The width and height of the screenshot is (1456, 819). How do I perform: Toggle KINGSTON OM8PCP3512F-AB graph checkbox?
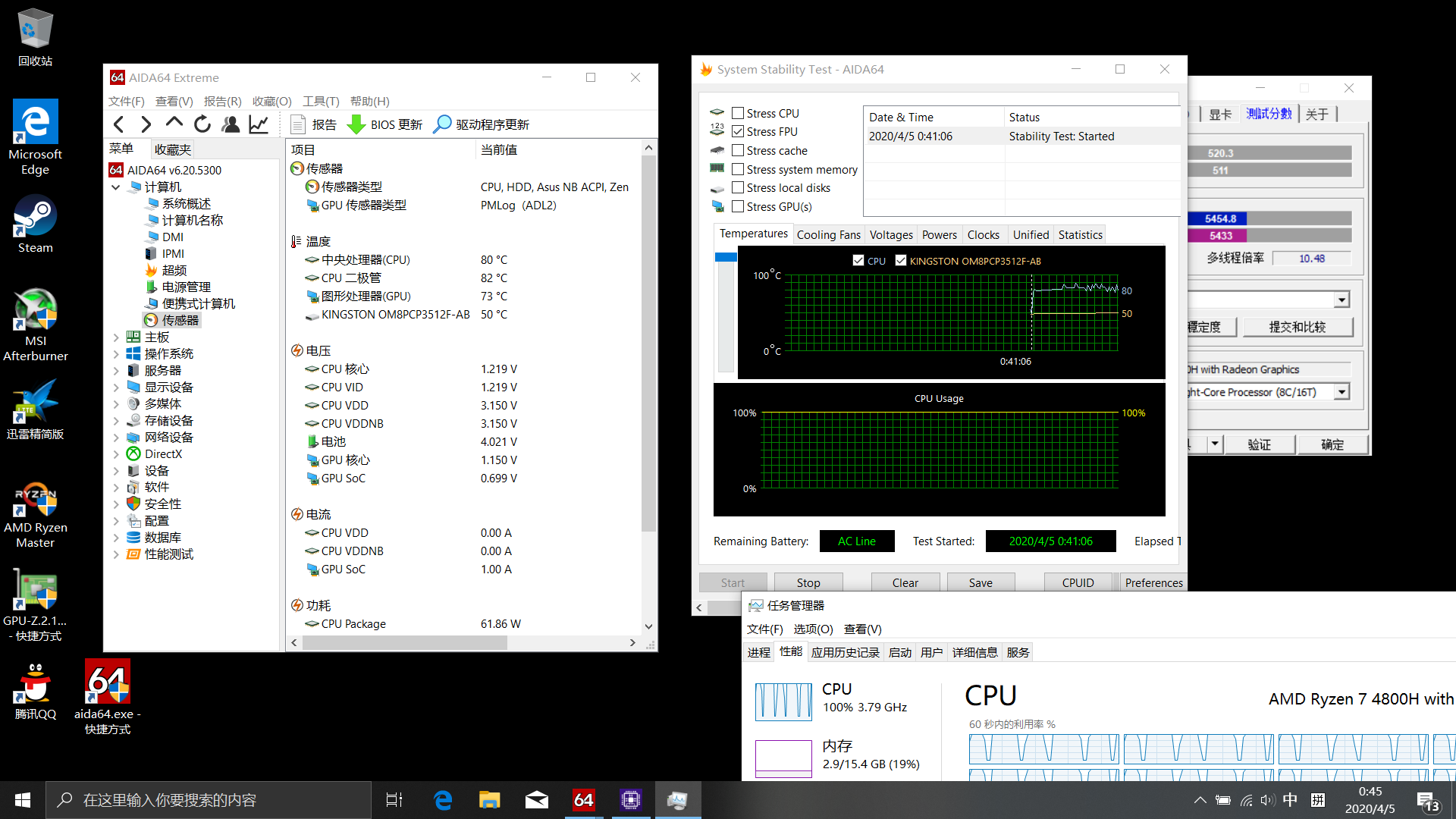click(901, 260)
